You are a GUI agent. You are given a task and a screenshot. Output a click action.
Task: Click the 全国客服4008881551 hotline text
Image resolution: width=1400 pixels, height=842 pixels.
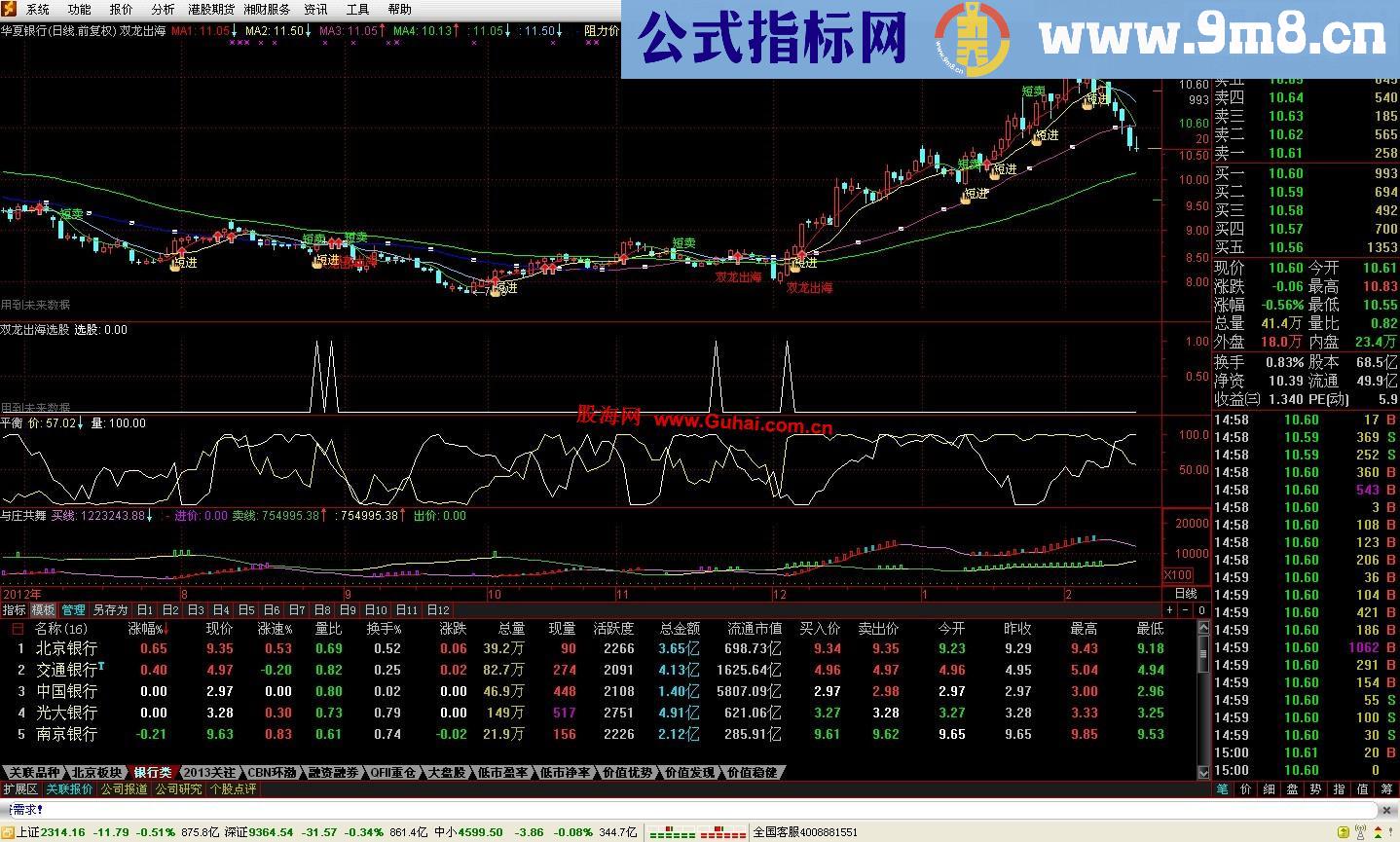pyautogui.click(x=803, y=832)
